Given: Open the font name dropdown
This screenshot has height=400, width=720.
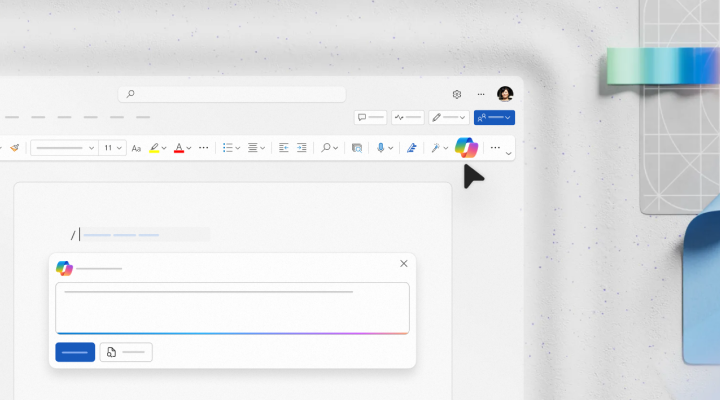Looking at the screenshot, I should tap(63, 148).
